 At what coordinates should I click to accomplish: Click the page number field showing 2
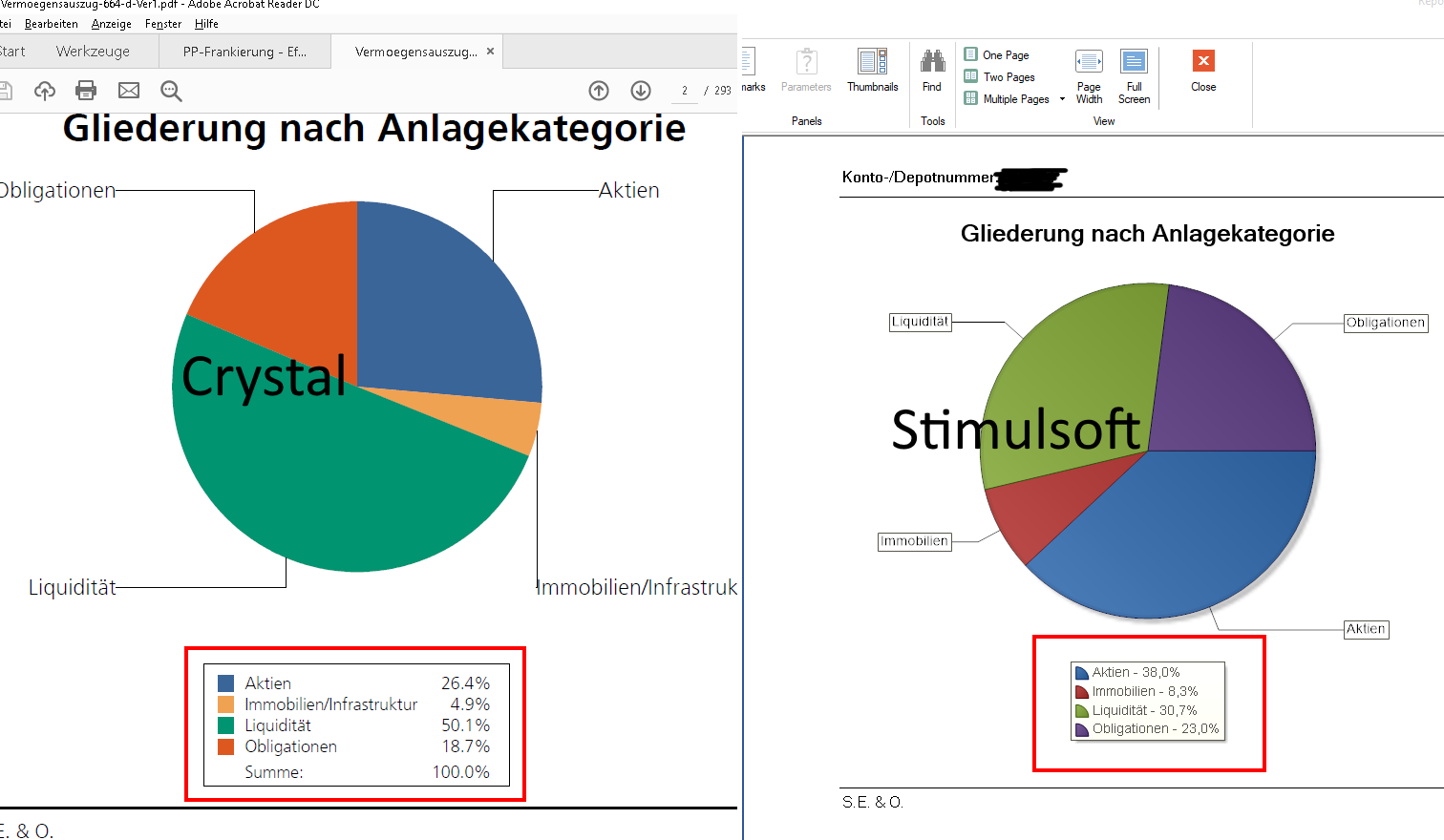pyautogui.click(x=685, y=91)
